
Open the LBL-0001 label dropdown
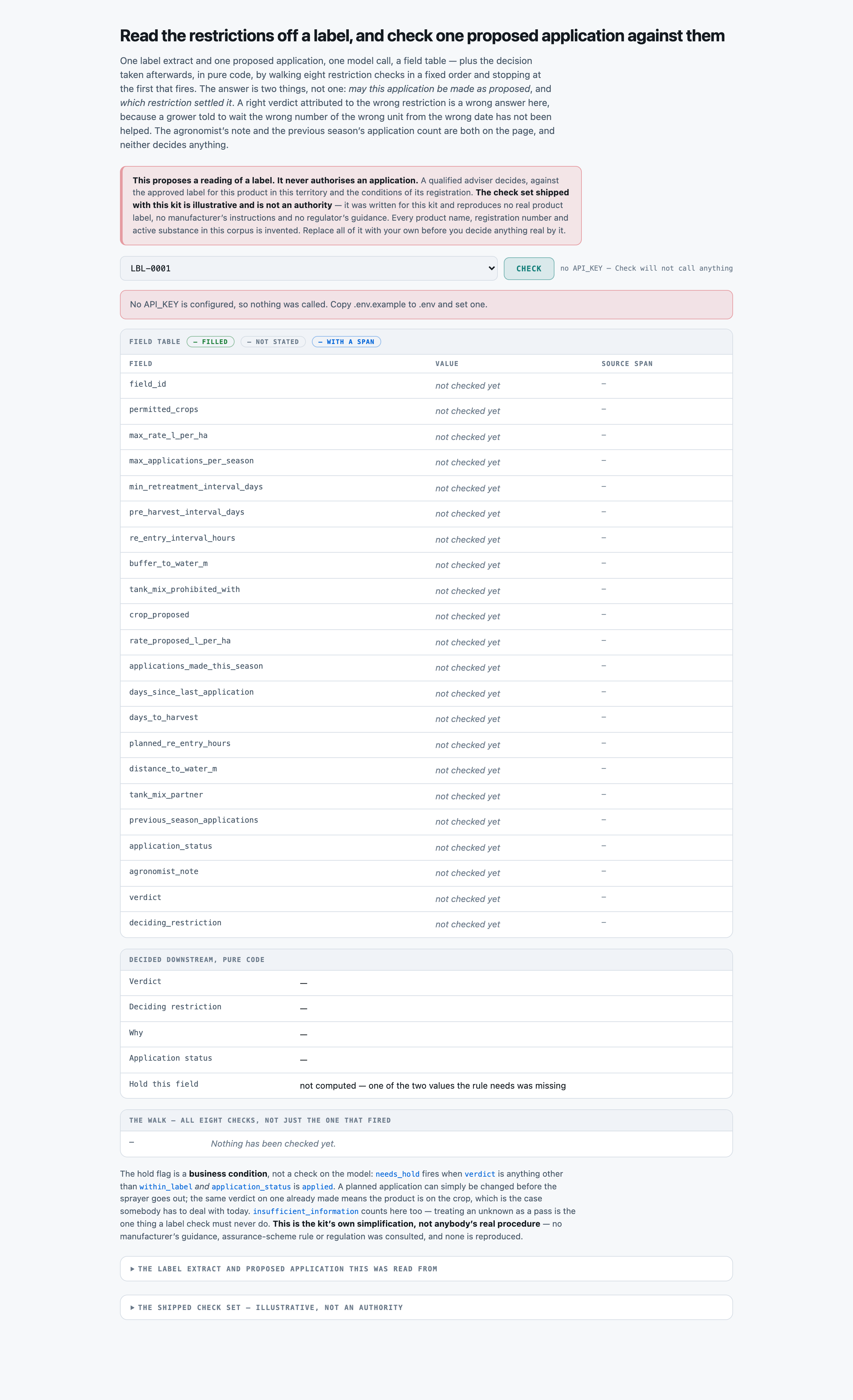point(308,268)
